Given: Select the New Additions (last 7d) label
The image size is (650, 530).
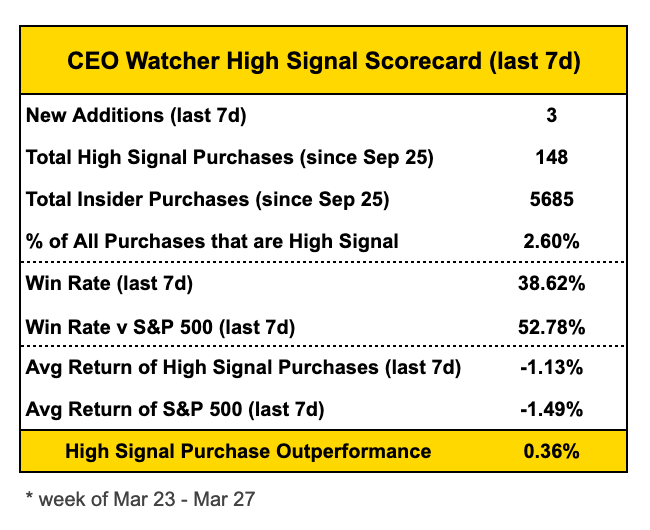Looking at the screenshot, I should coord(136,115).
